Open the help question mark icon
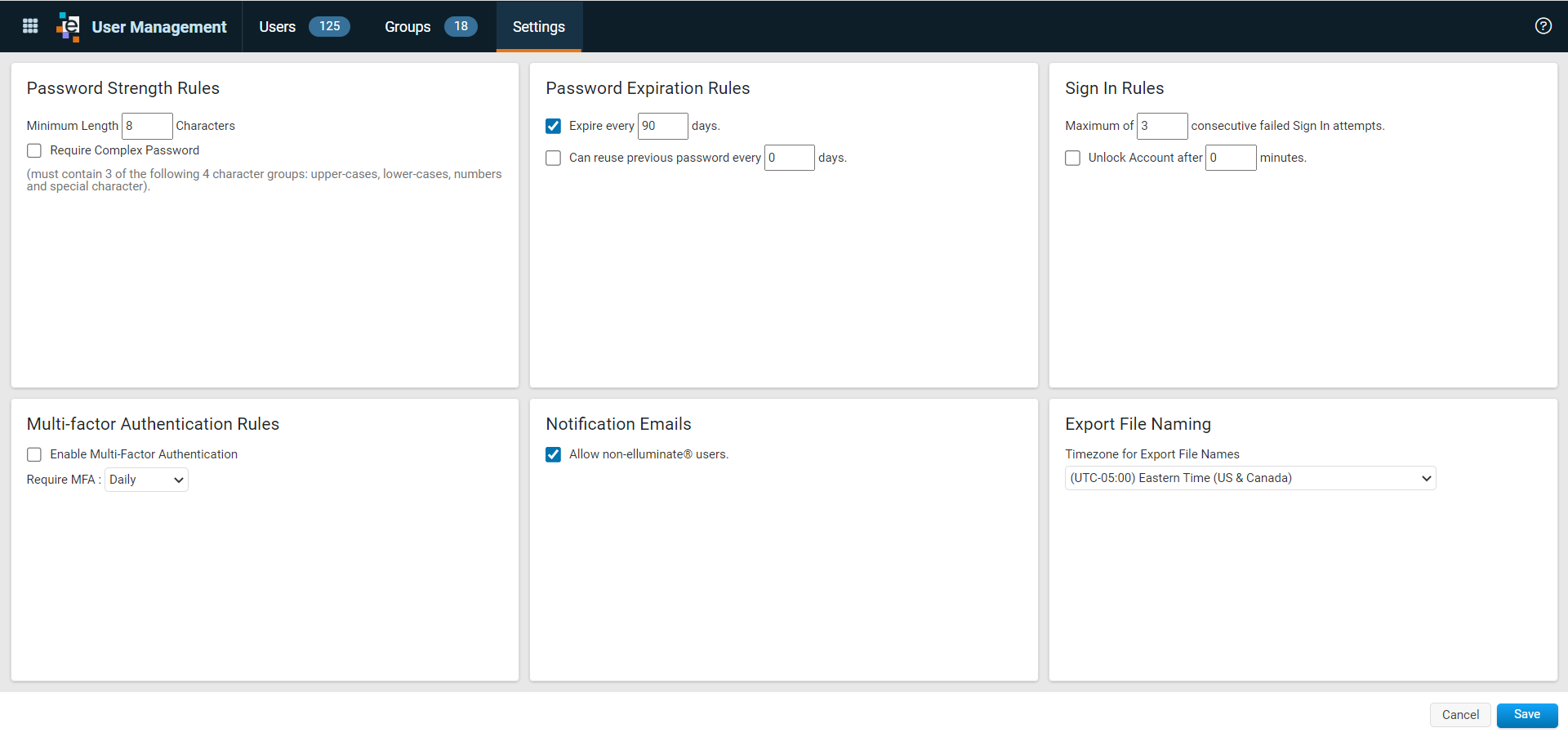This screenshot has width=1568, height=737. 1543,26
